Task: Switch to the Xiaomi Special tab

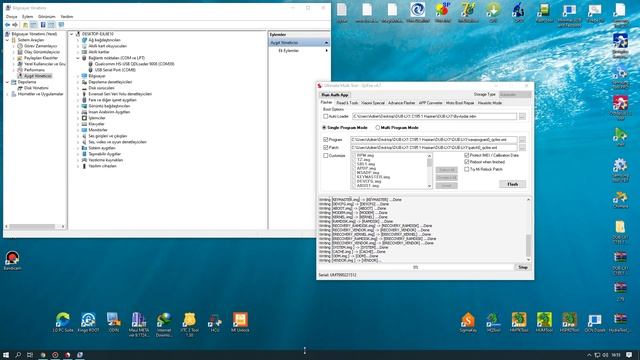Action: click(373, 103)
